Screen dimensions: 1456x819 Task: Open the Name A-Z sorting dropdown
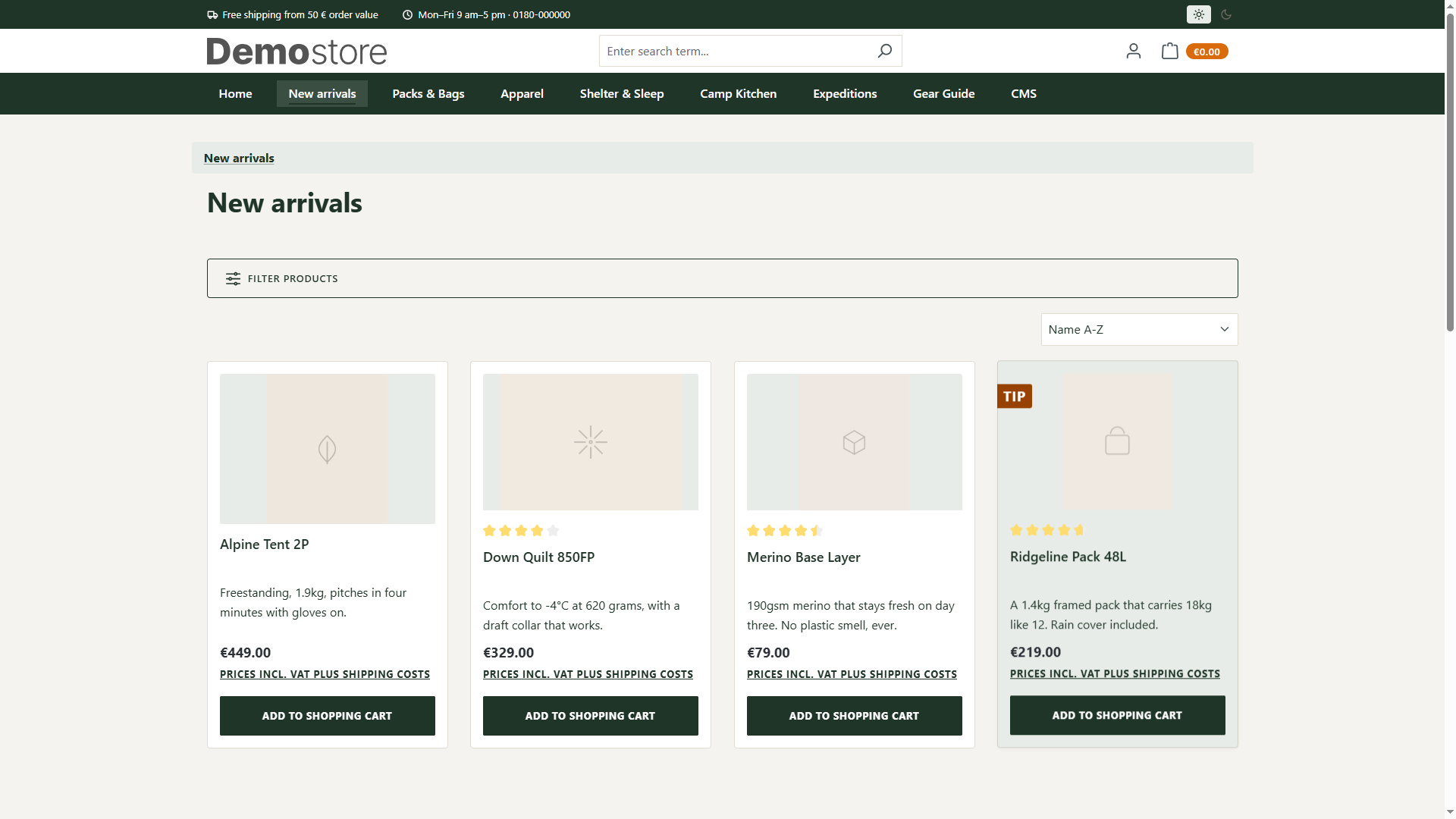[1139, 329]
